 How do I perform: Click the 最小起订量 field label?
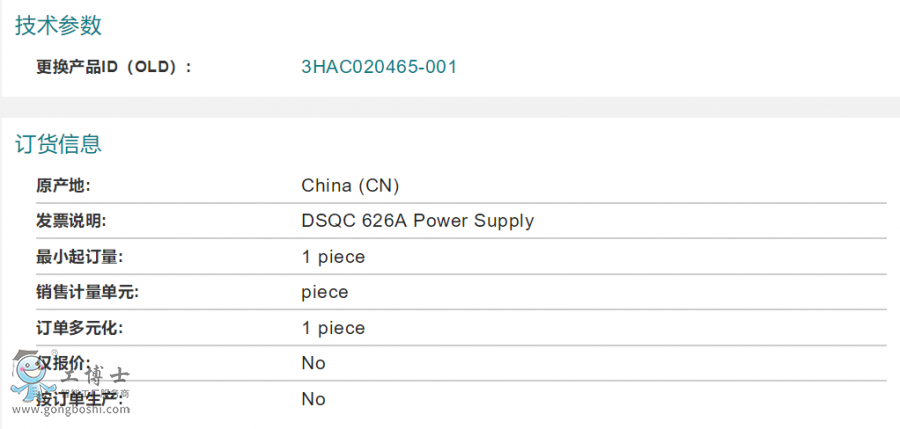coord(79,257)
